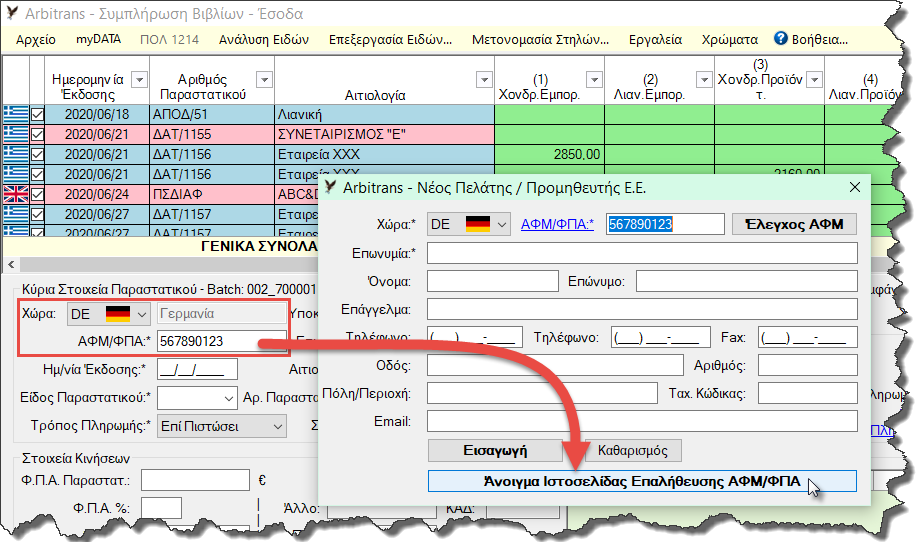The image size is (916, 542).
Task: Open the Βοήθεια help icon
Action: (x=780, y=39)
